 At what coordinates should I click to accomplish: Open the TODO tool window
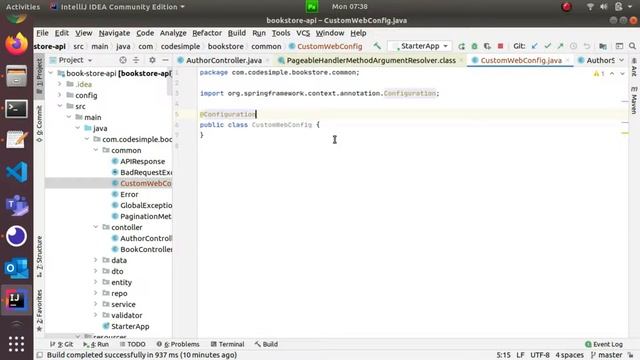132,344
